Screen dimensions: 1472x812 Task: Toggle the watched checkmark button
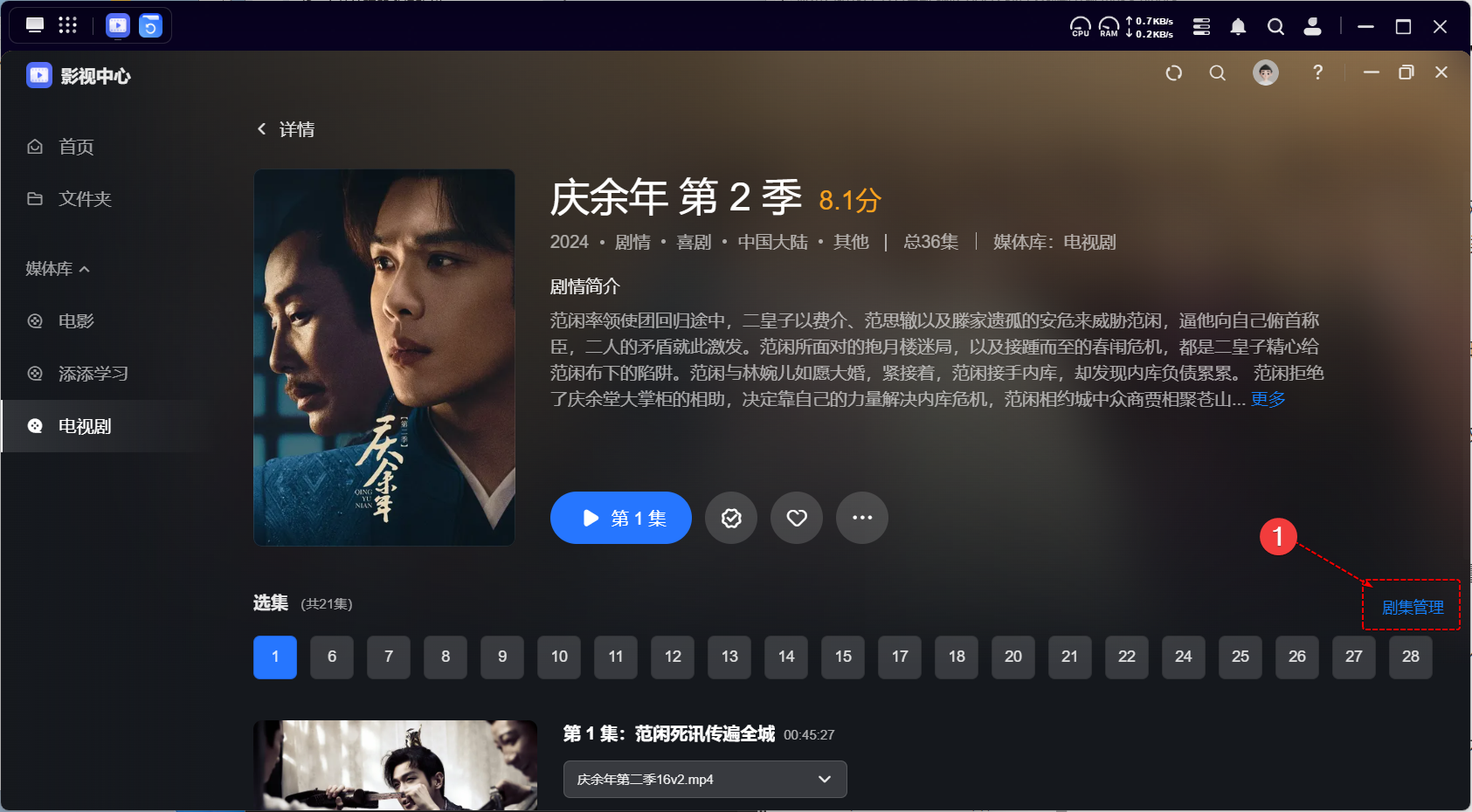[x=731, y=518]
